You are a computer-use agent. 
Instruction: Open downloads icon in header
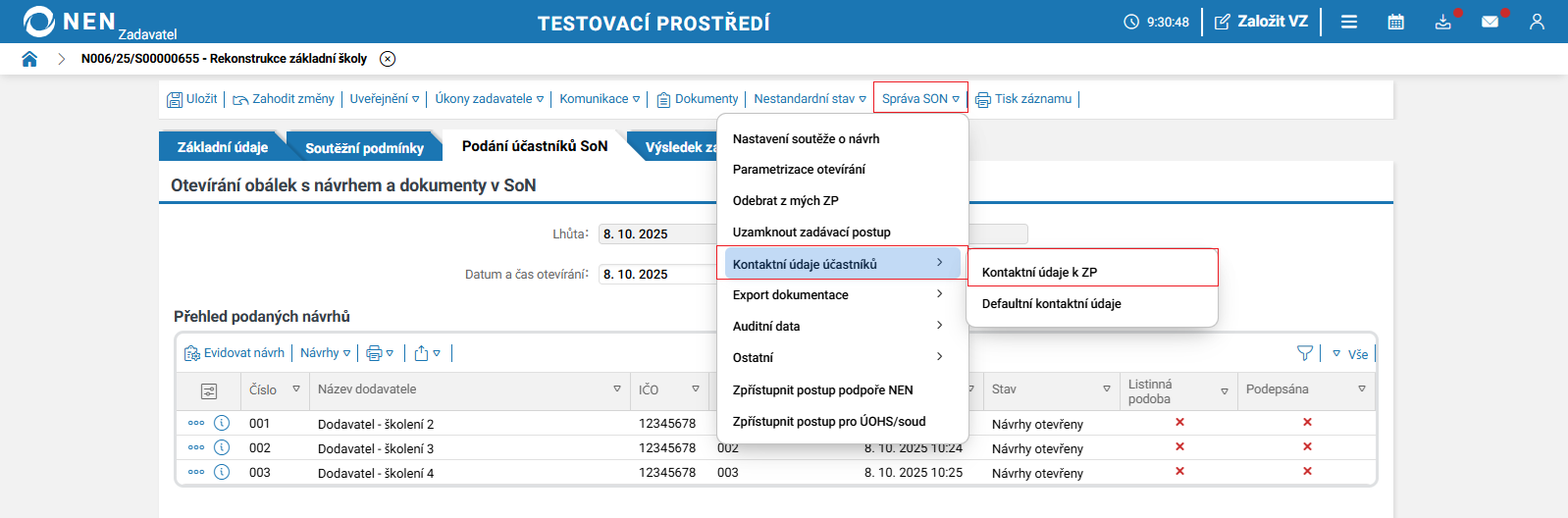point(1442,22)
